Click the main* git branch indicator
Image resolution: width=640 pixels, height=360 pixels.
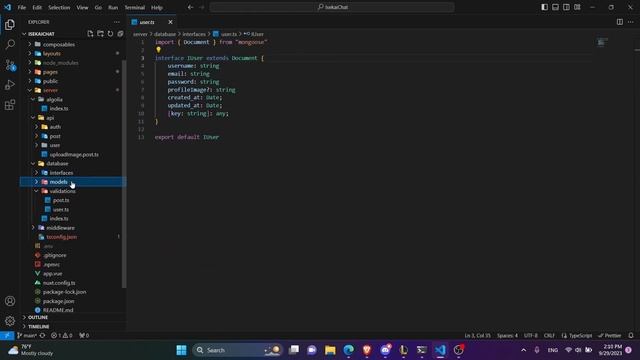coord(27,336)
